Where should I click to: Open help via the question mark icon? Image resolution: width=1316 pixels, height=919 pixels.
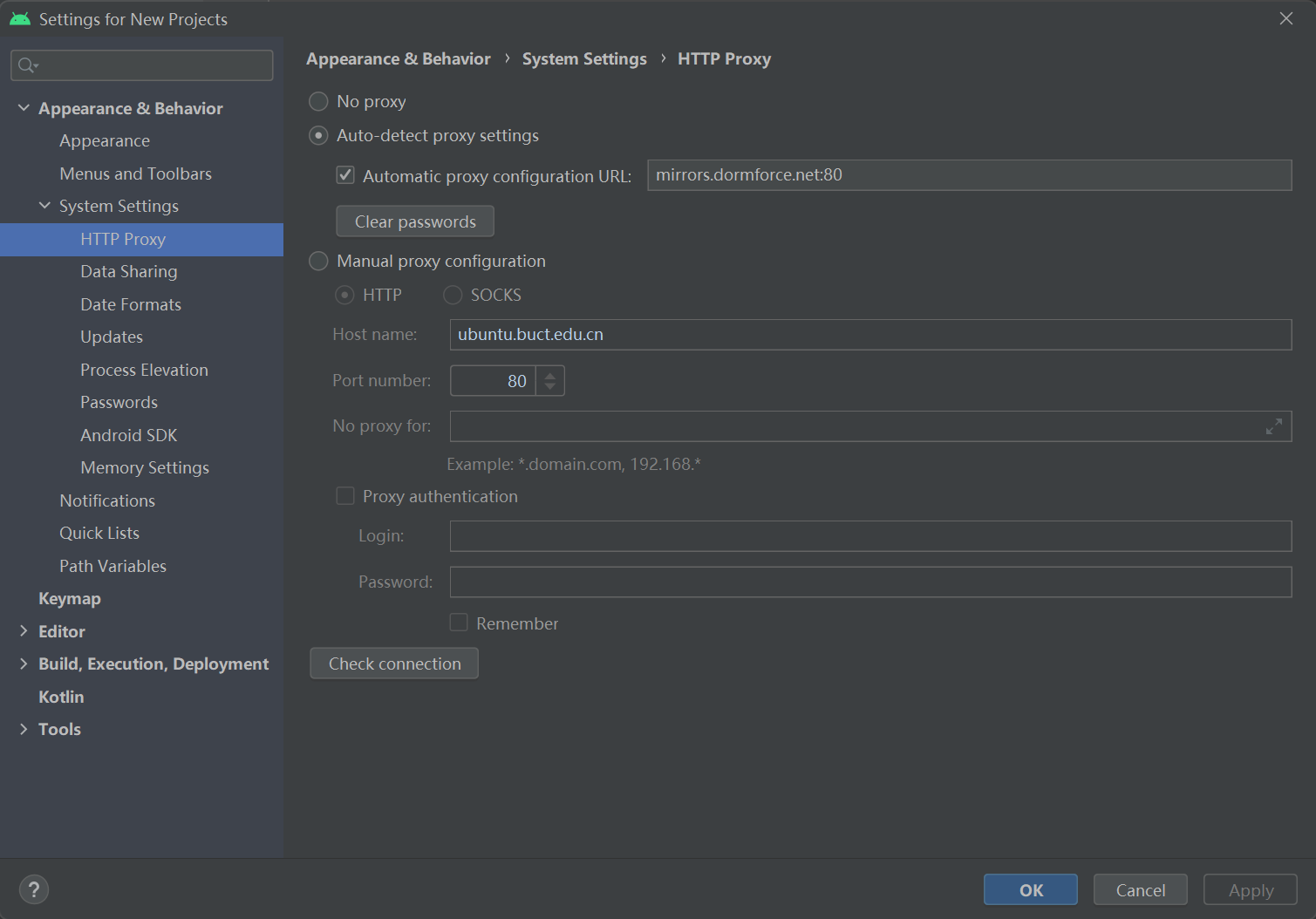click(34, 889)
